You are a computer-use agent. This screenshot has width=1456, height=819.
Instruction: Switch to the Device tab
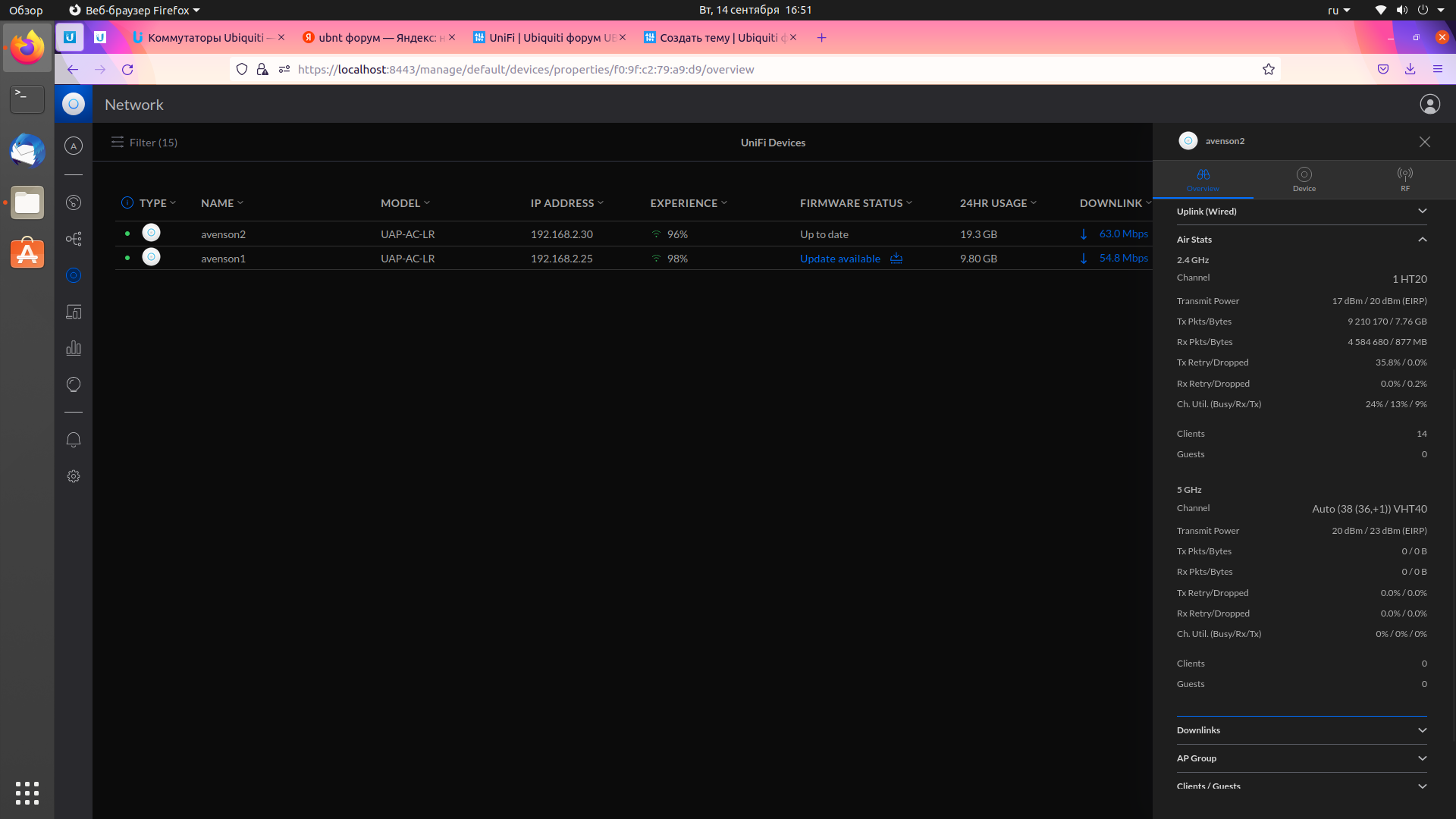(1304, 180)
